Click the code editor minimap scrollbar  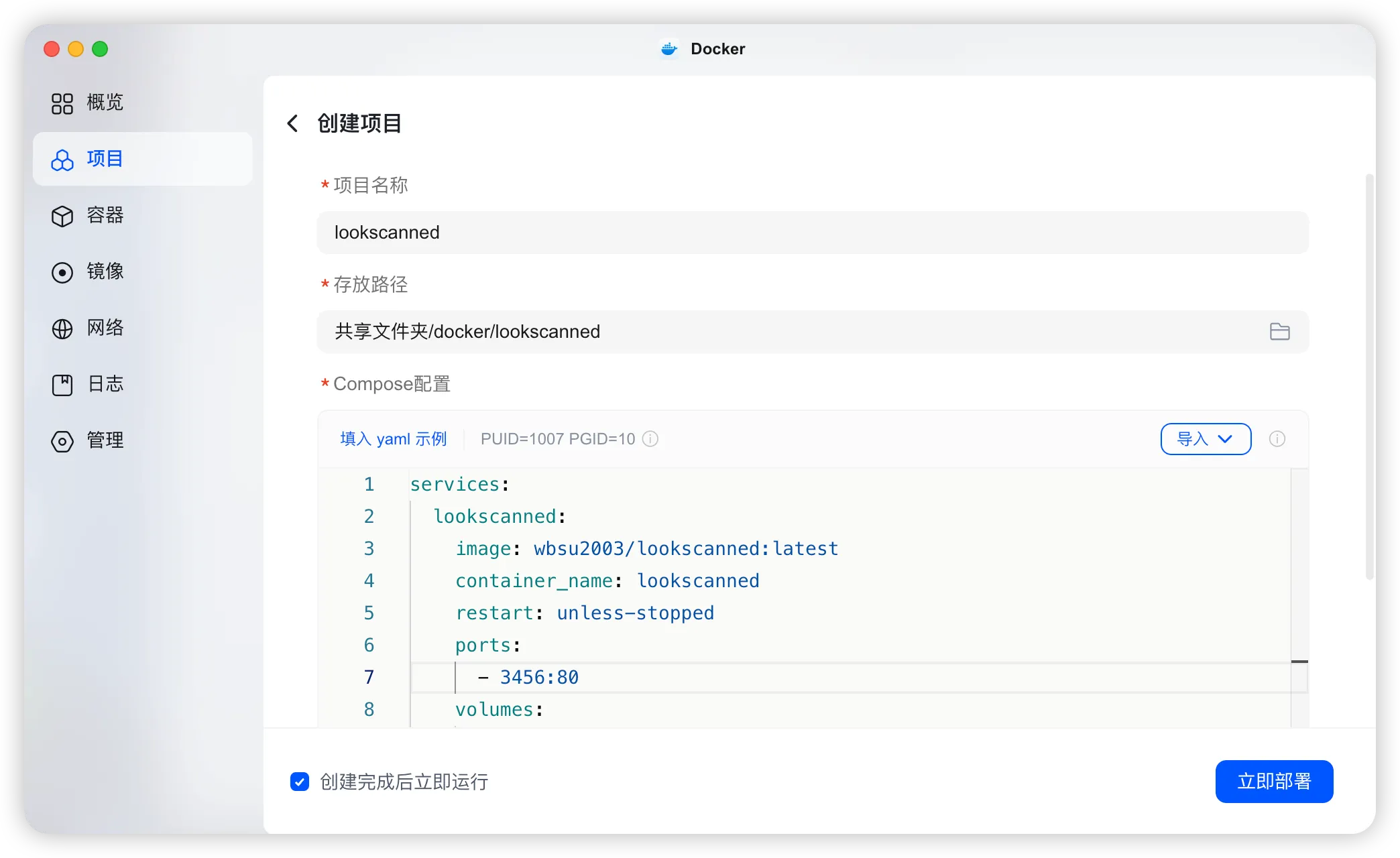coord(1299,597)
